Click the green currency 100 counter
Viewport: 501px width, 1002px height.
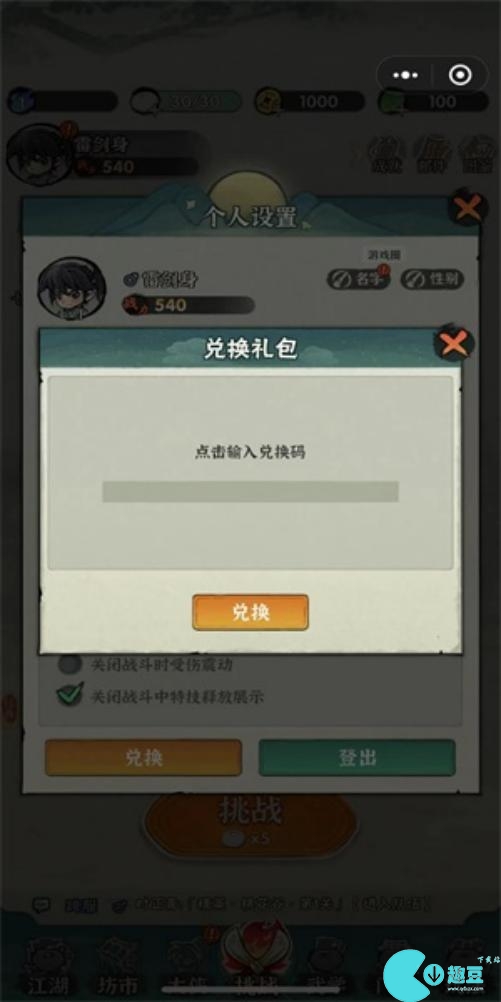click(x=433, y=102)
